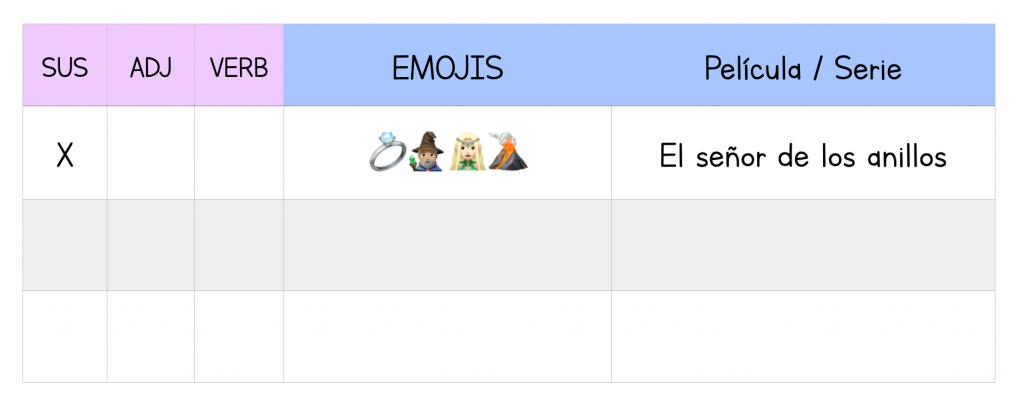
Task: Click empty Película cell in last row
Action: (803, 336)
